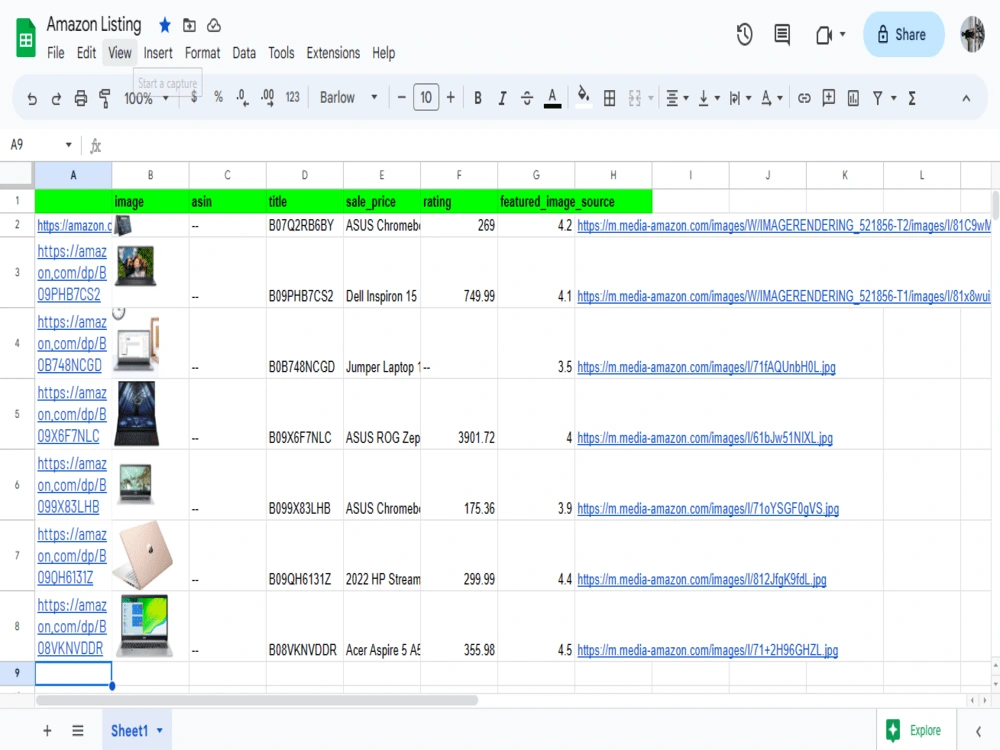Screen dimensions: 1000x750
Task: Increase the font size
Action: click(x=451, y=98)
